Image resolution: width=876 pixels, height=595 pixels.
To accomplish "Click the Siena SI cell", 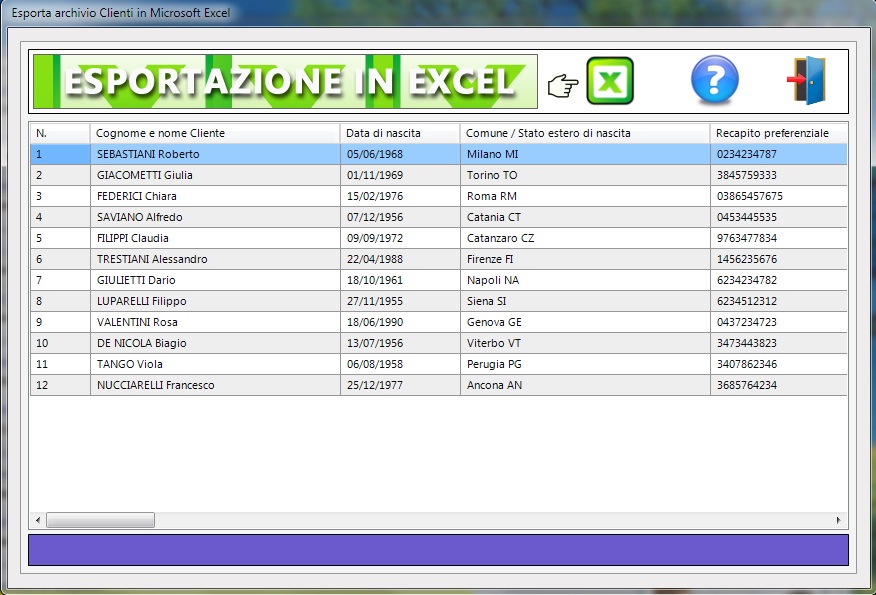I will [585, 301].
